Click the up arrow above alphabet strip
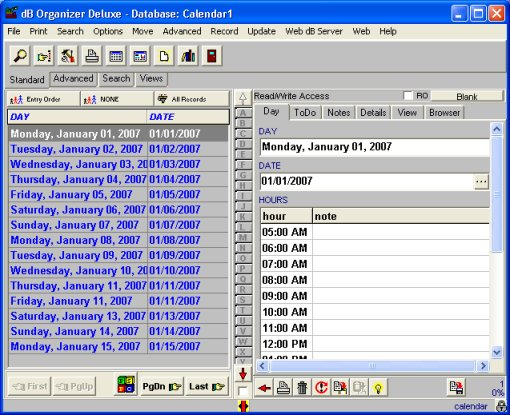510x415 pixels. click(x=243, y=98)
